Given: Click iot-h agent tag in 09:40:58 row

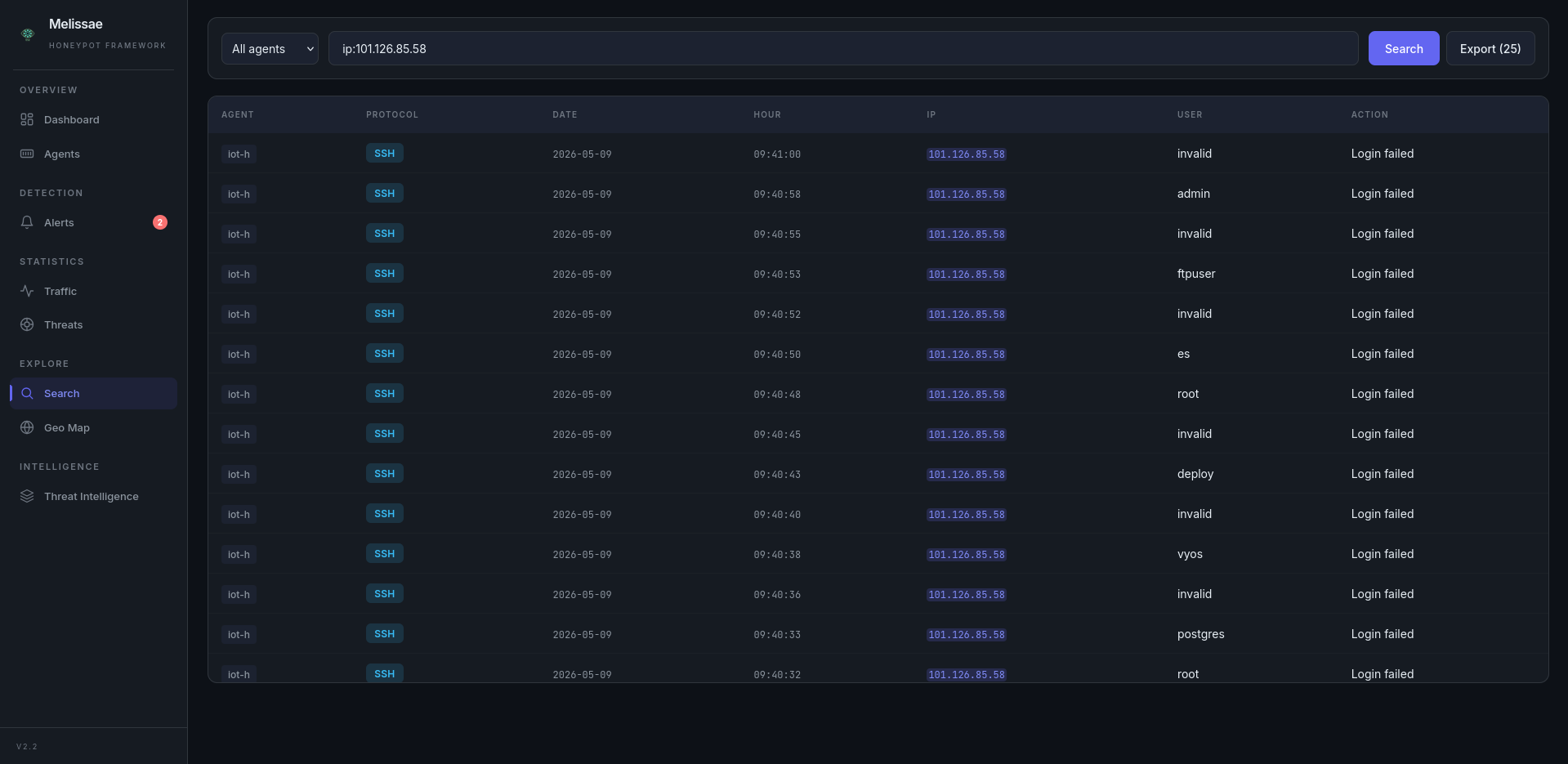Looking at the screenshot, I should 239,194.
